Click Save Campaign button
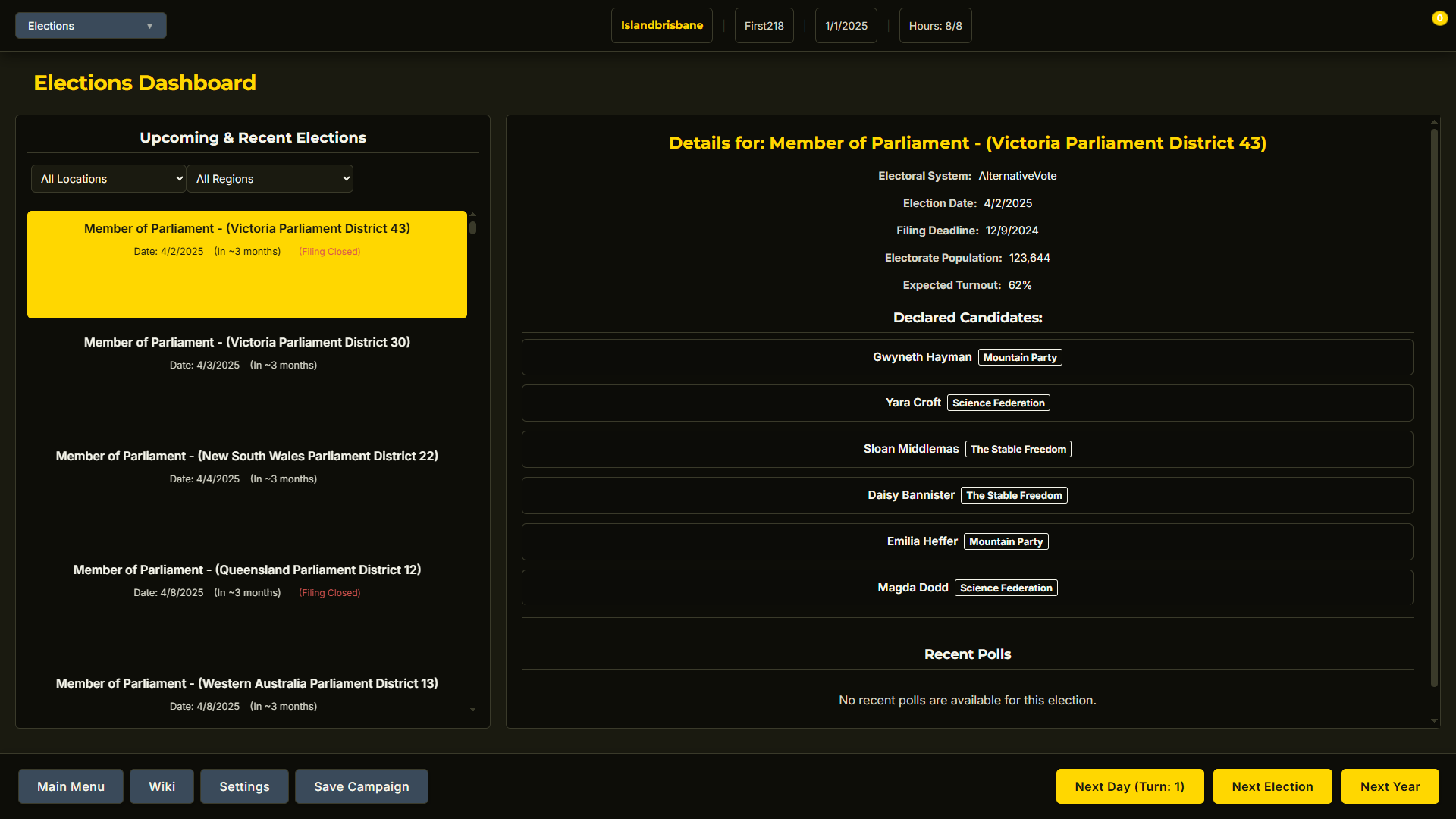1456x819 pixels. 361,786
